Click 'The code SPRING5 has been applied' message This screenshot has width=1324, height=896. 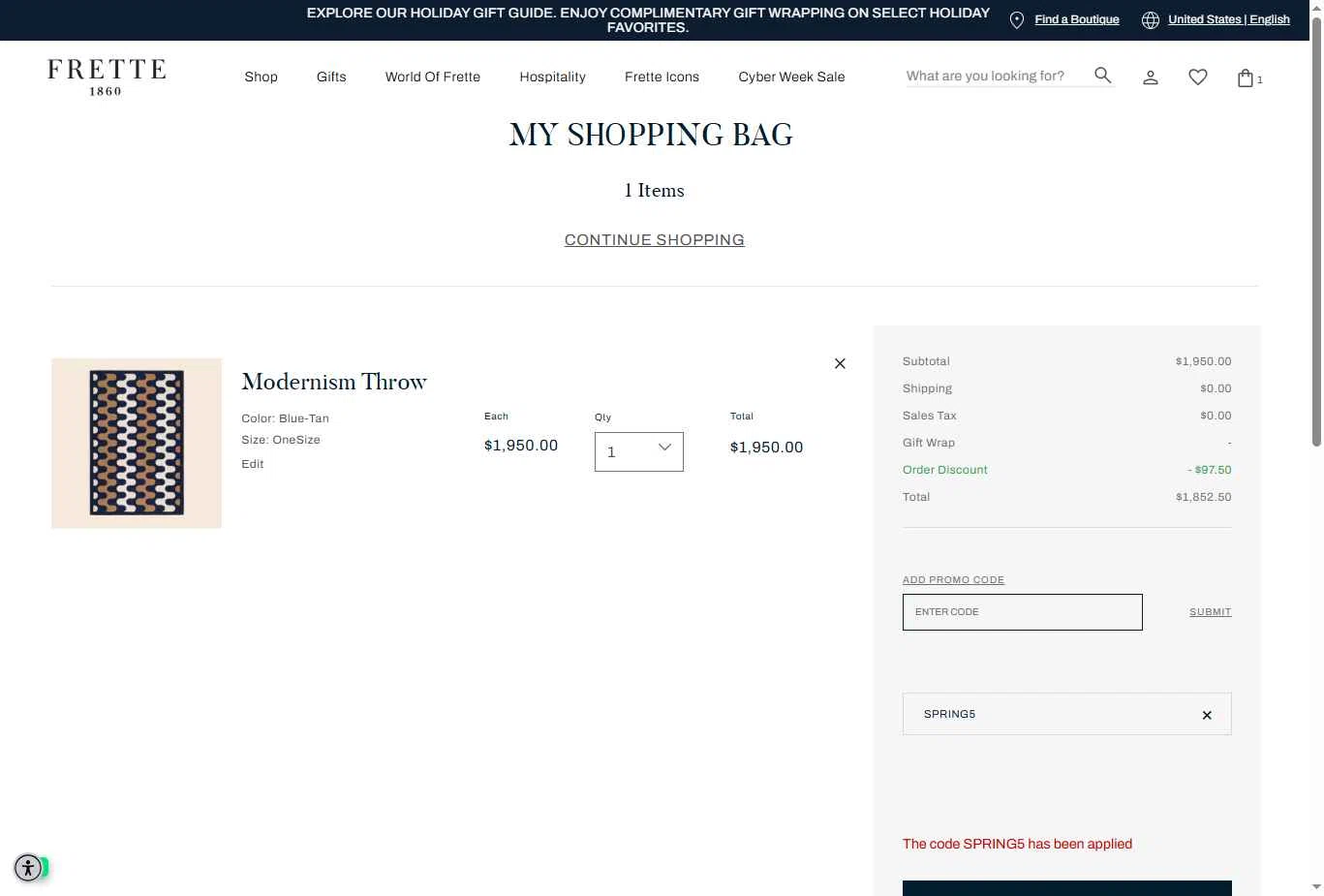pos(1017,844)
